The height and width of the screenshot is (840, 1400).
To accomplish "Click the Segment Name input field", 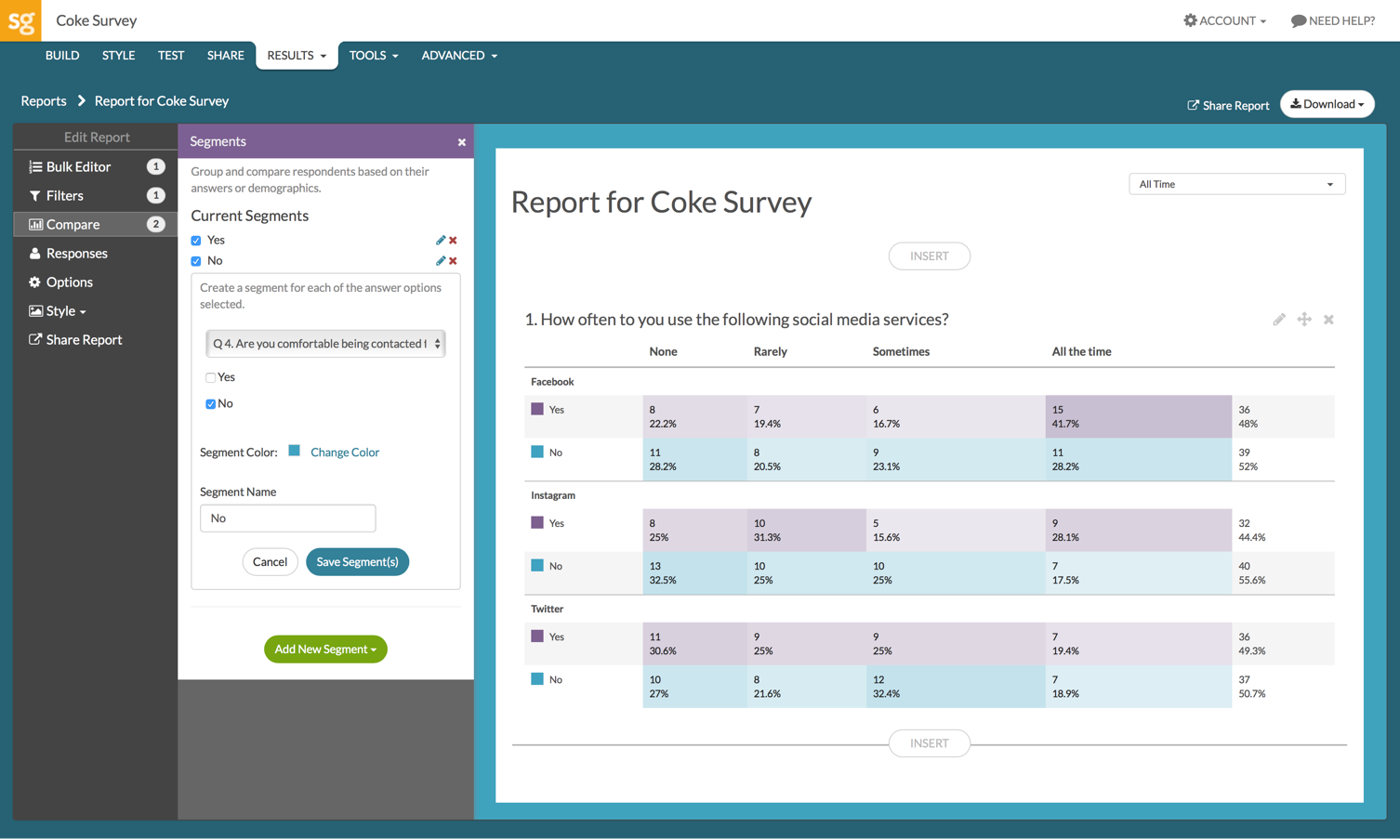I will coord(287,518).
